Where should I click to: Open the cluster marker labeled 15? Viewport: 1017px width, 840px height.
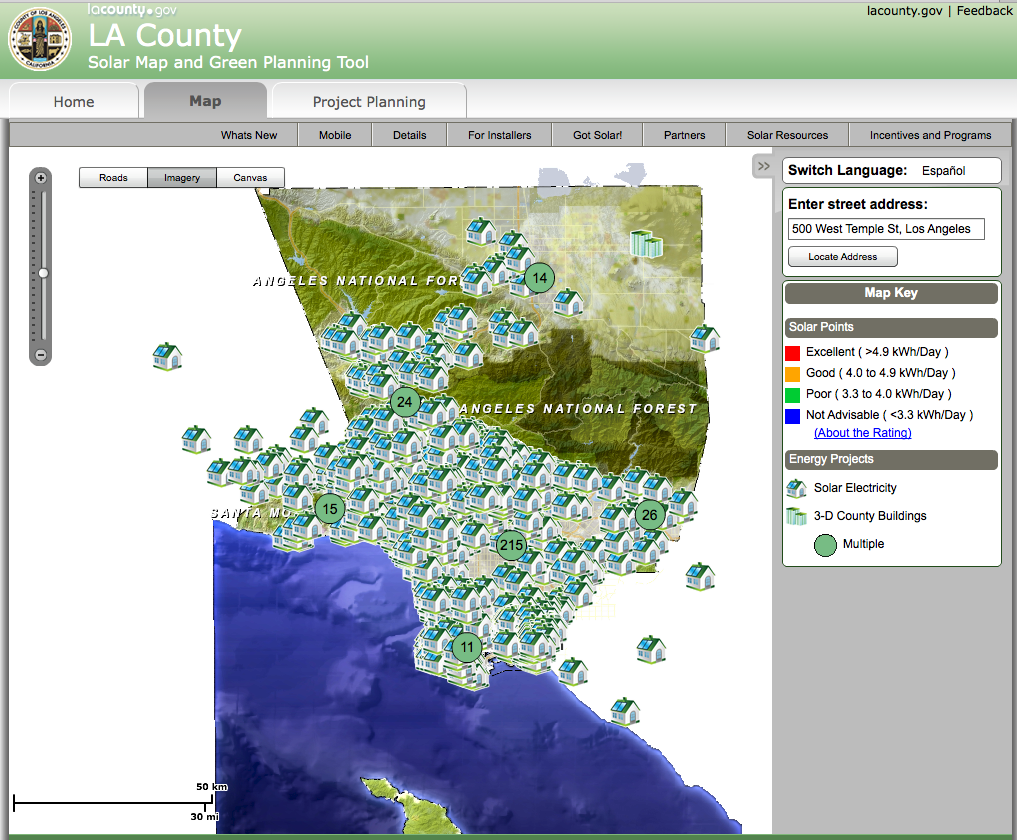pyautogui.click(x=330, y=509)
